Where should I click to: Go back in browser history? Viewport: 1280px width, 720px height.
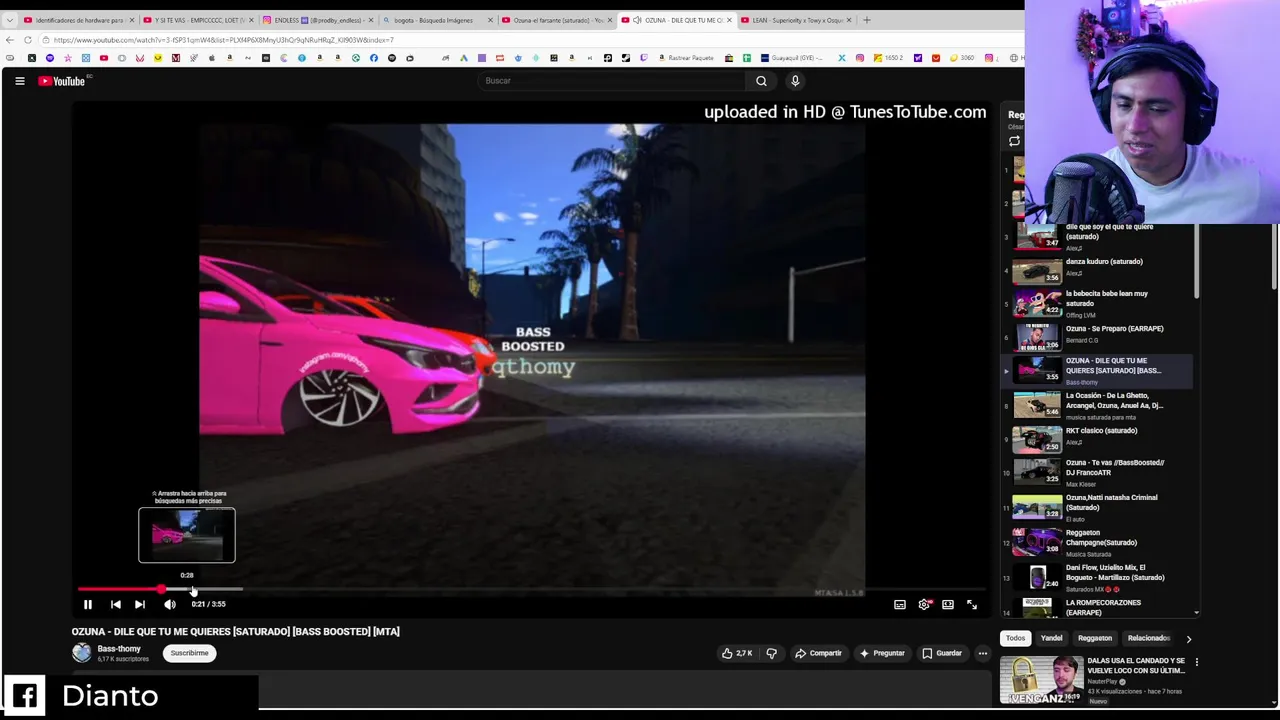point(10,40)
